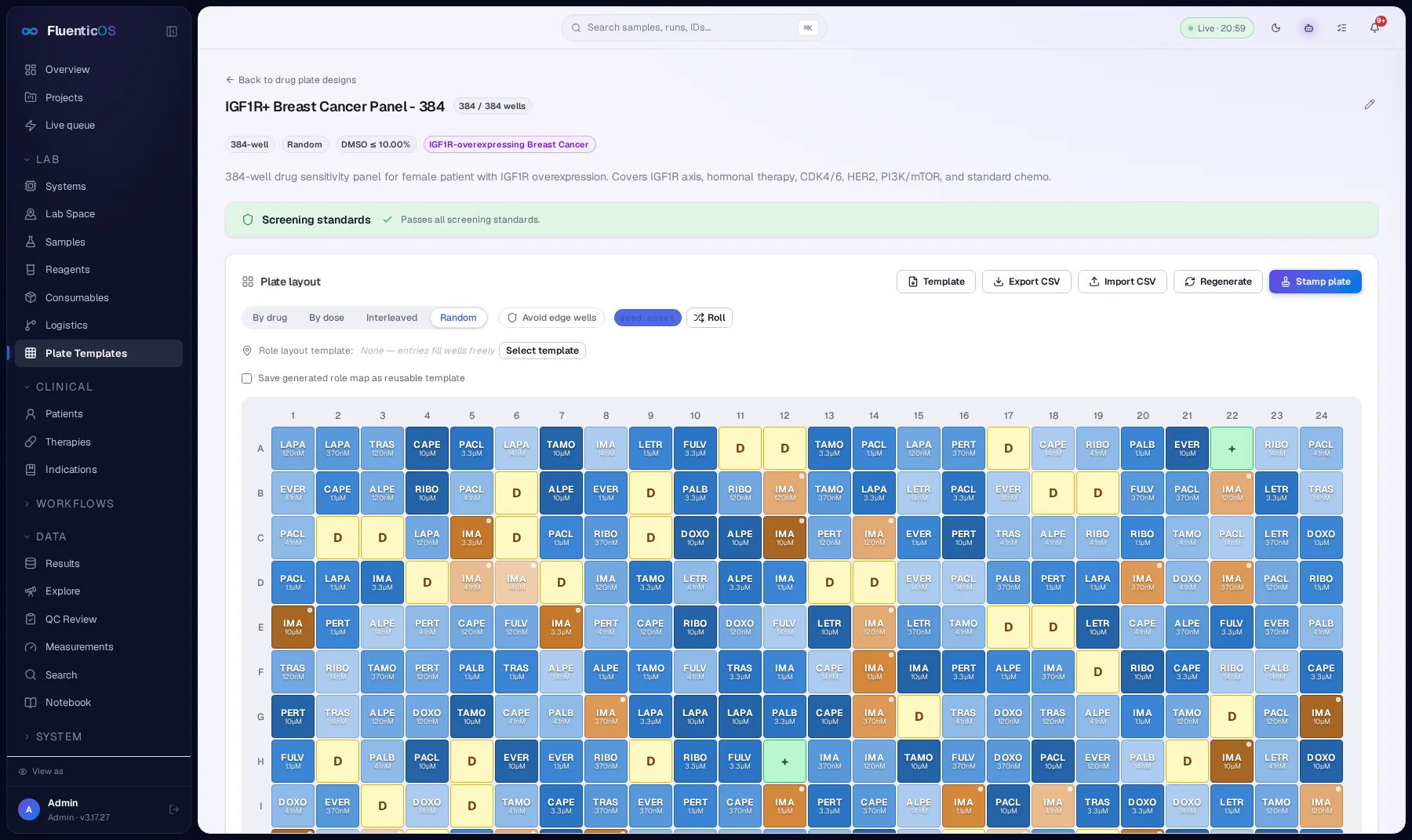Collapse the LAB sidebar section
Viewport: 1412px width, 840px height.
[x=42, y=159]
